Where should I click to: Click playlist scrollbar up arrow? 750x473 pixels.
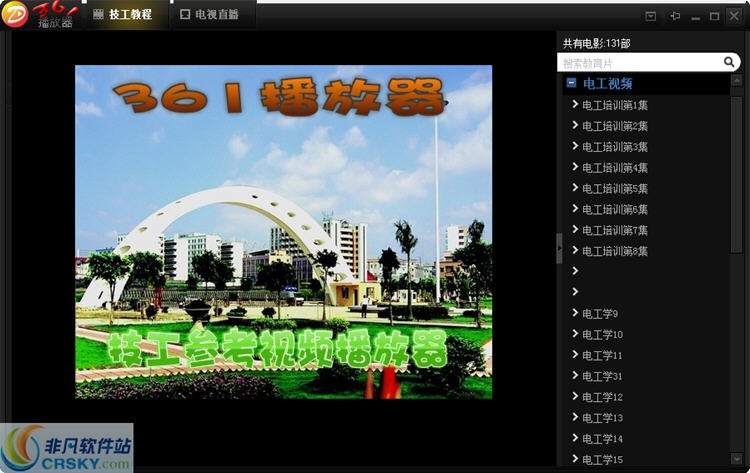tap(737, 80)
